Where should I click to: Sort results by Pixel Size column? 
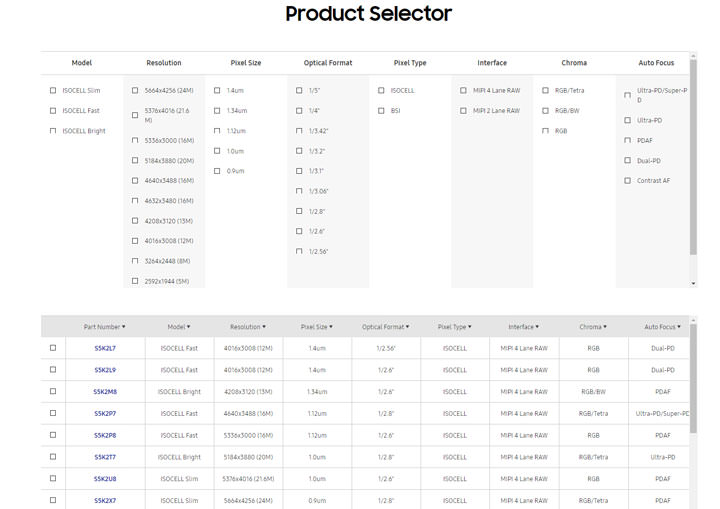(x=316, y=327)
